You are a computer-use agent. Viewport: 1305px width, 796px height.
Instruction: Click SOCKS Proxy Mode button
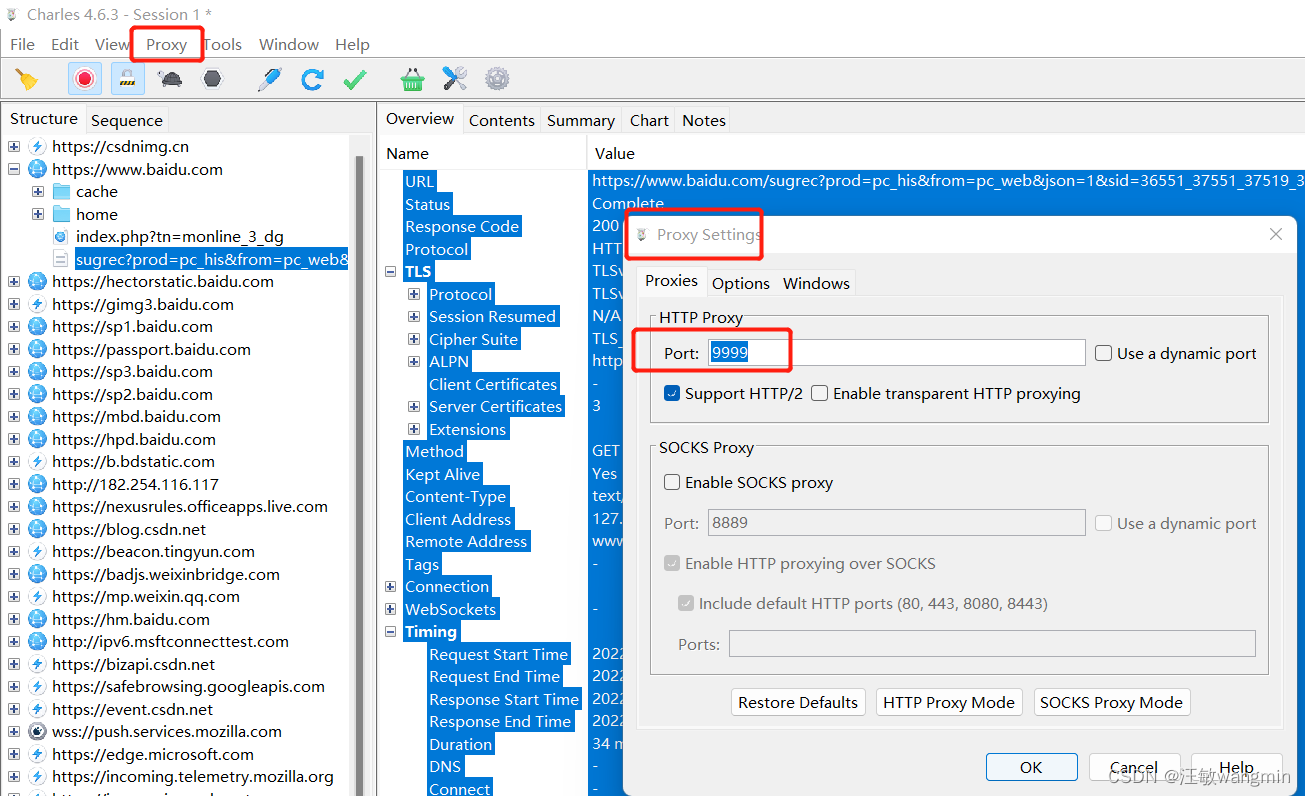click(1111, 702)
